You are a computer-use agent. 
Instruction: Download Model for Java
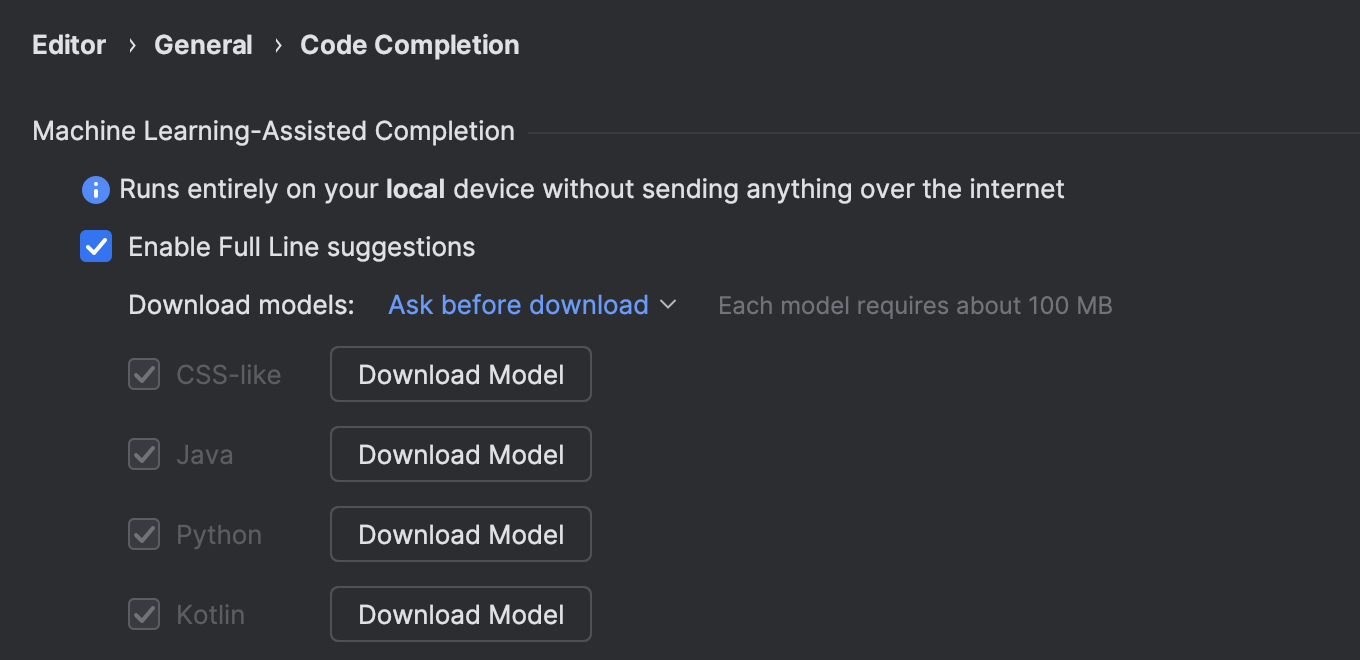tap(461, 454)
